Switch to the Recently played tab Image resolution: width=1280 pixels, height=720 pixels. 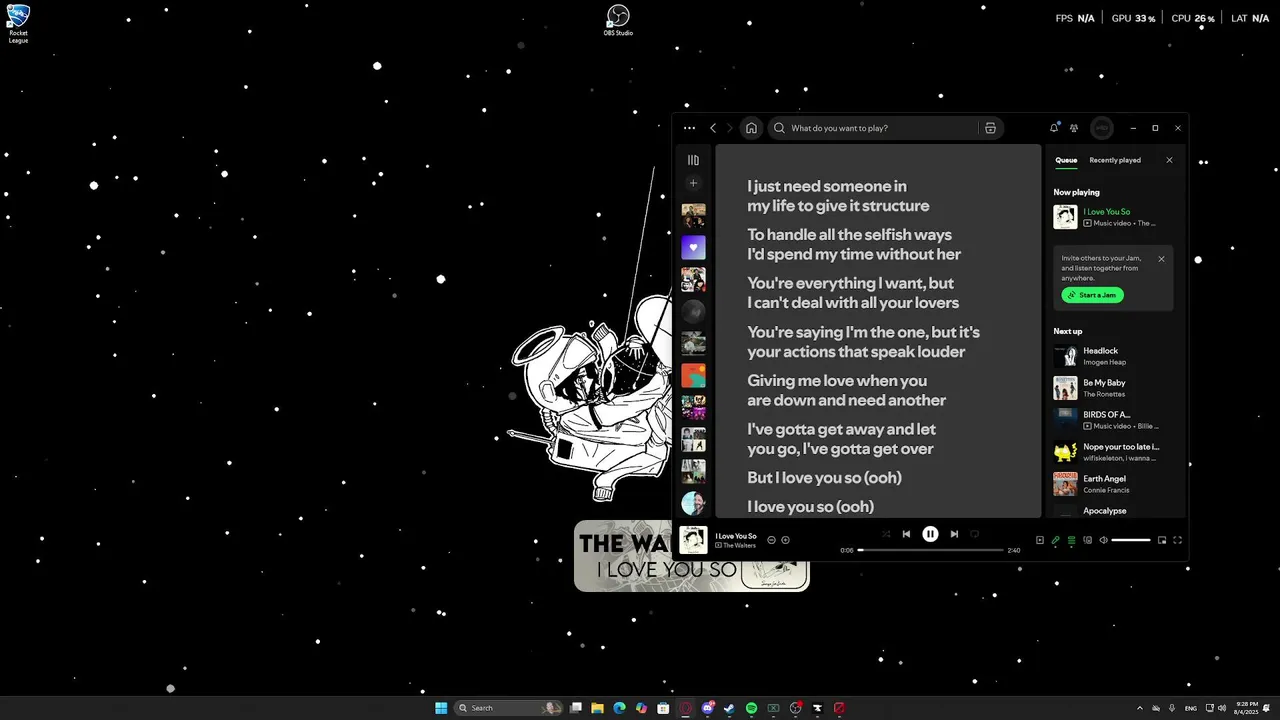pos(1115,160)
